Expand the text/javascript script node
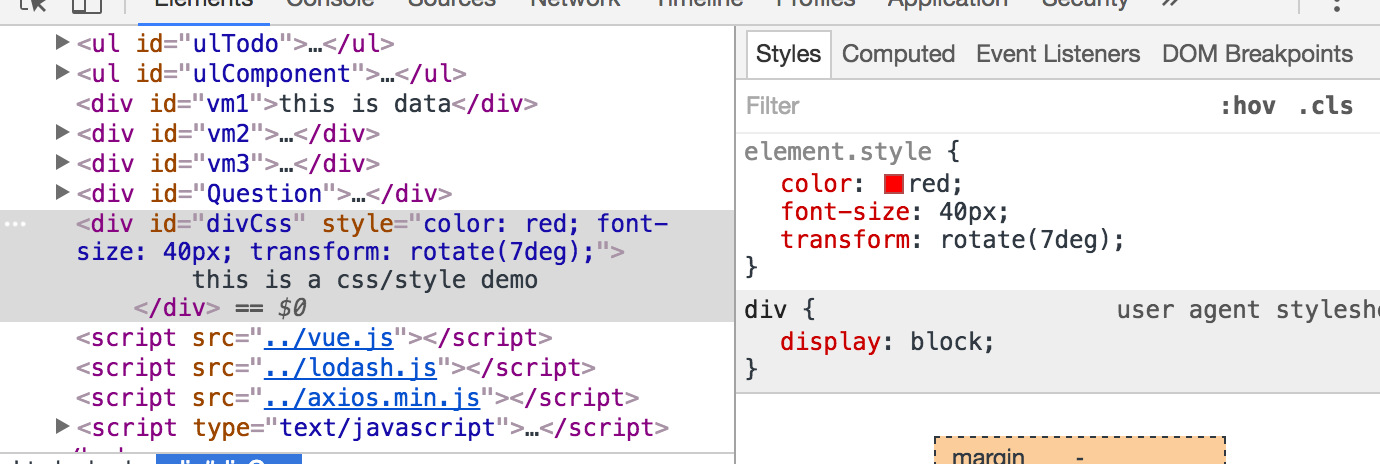This screenshot has height=464, width=1380. [x=62, y=427]
